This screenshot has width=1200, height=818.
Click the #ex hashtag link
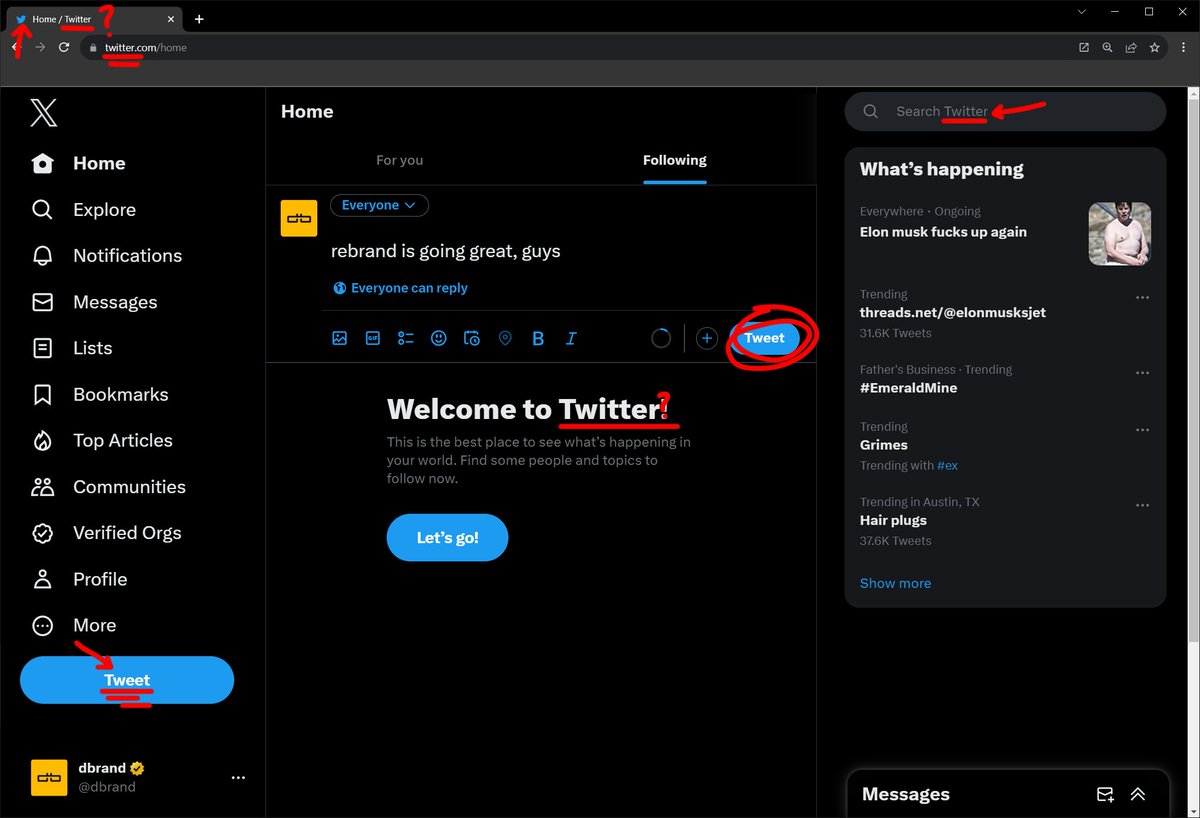point(947,465)
